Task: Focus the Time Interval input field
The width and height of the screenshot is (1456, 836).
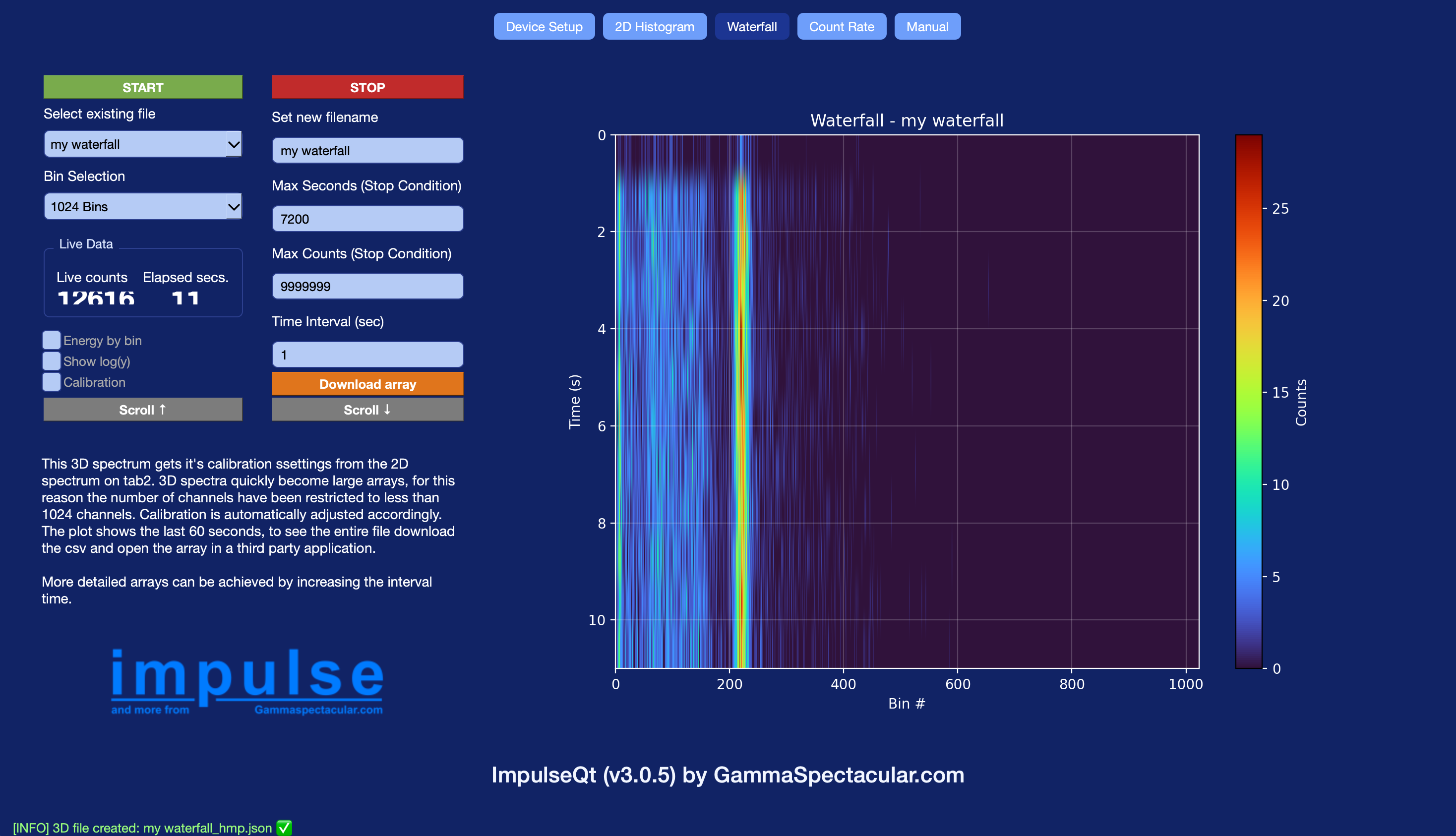Action: point(367,355)
